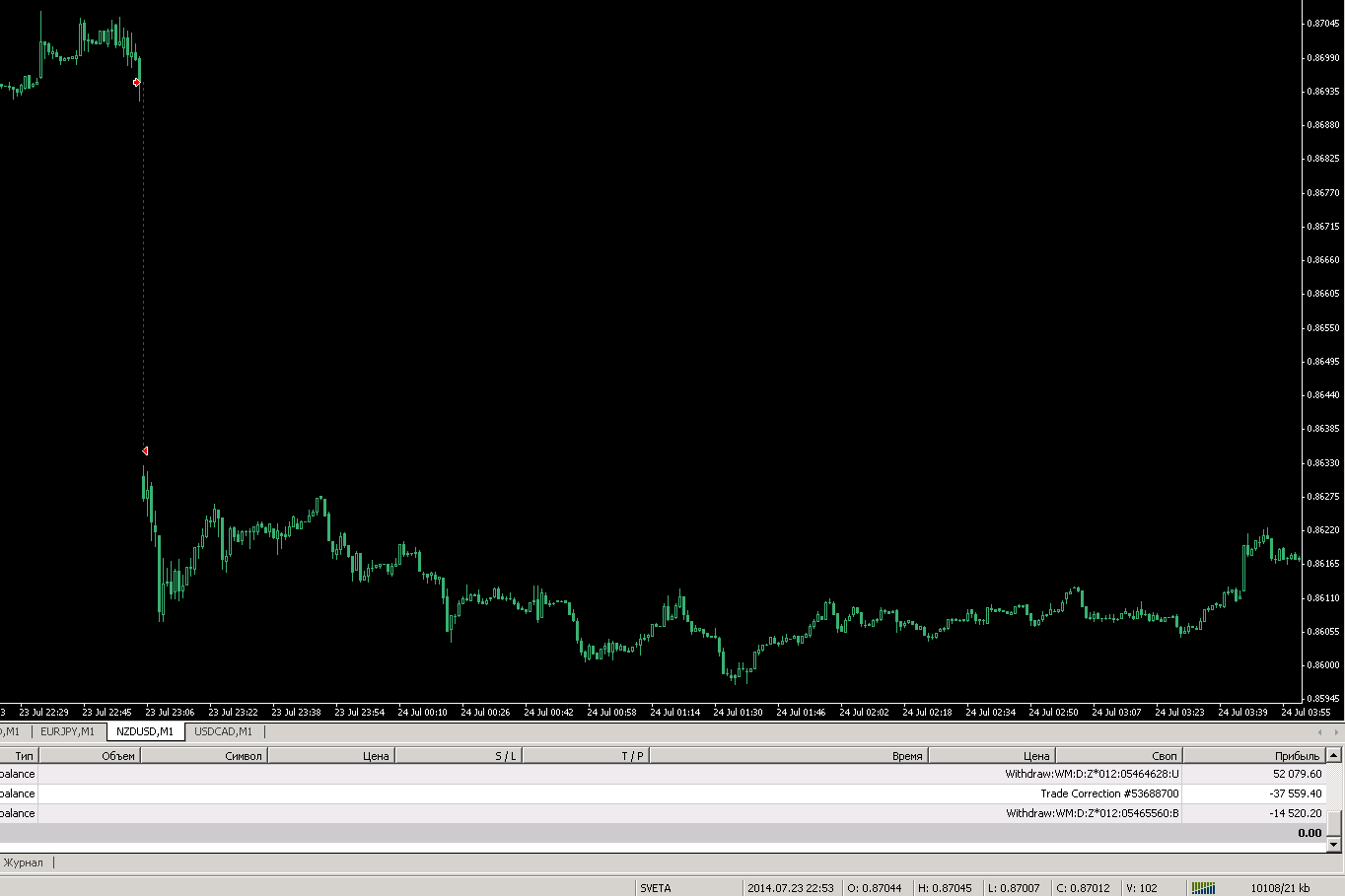Image resolution: width=1345 pixels, height=896 pixels.
Task: Open the USDCAD,M1 chart tab
Action: coord(223,731)
